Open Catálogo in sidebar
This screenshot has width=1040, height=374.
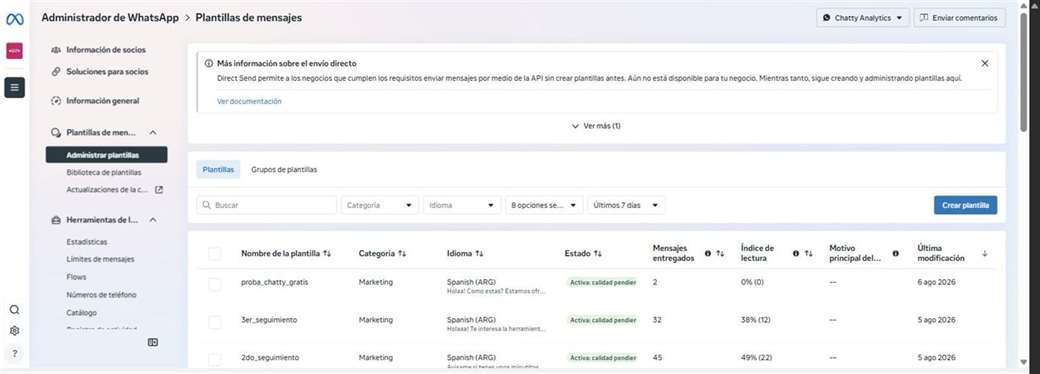[x=82, y=312]
